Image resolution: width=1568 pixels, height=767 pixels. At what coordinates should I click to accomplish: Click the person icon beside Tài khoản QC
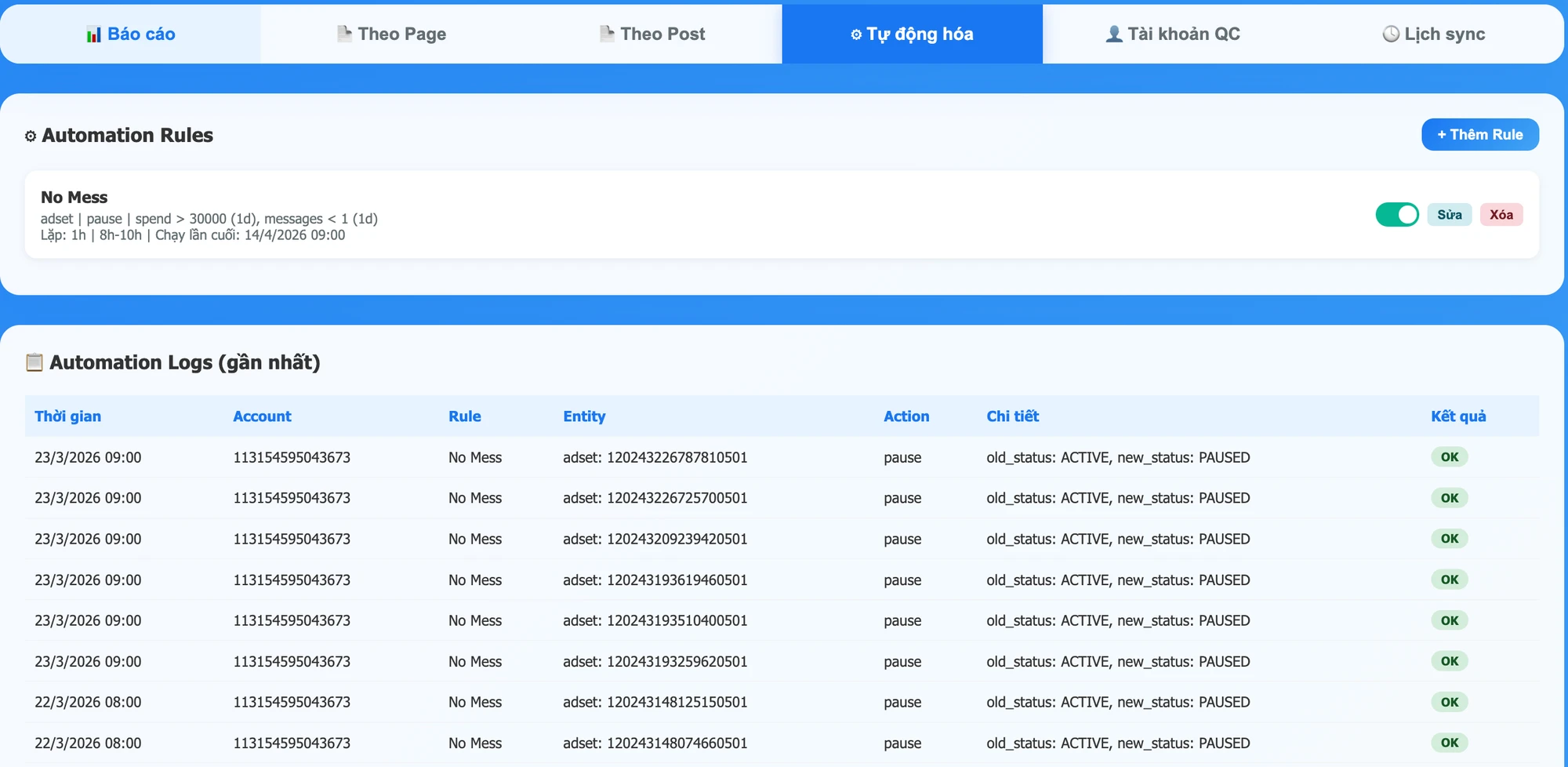[1114, 34]
